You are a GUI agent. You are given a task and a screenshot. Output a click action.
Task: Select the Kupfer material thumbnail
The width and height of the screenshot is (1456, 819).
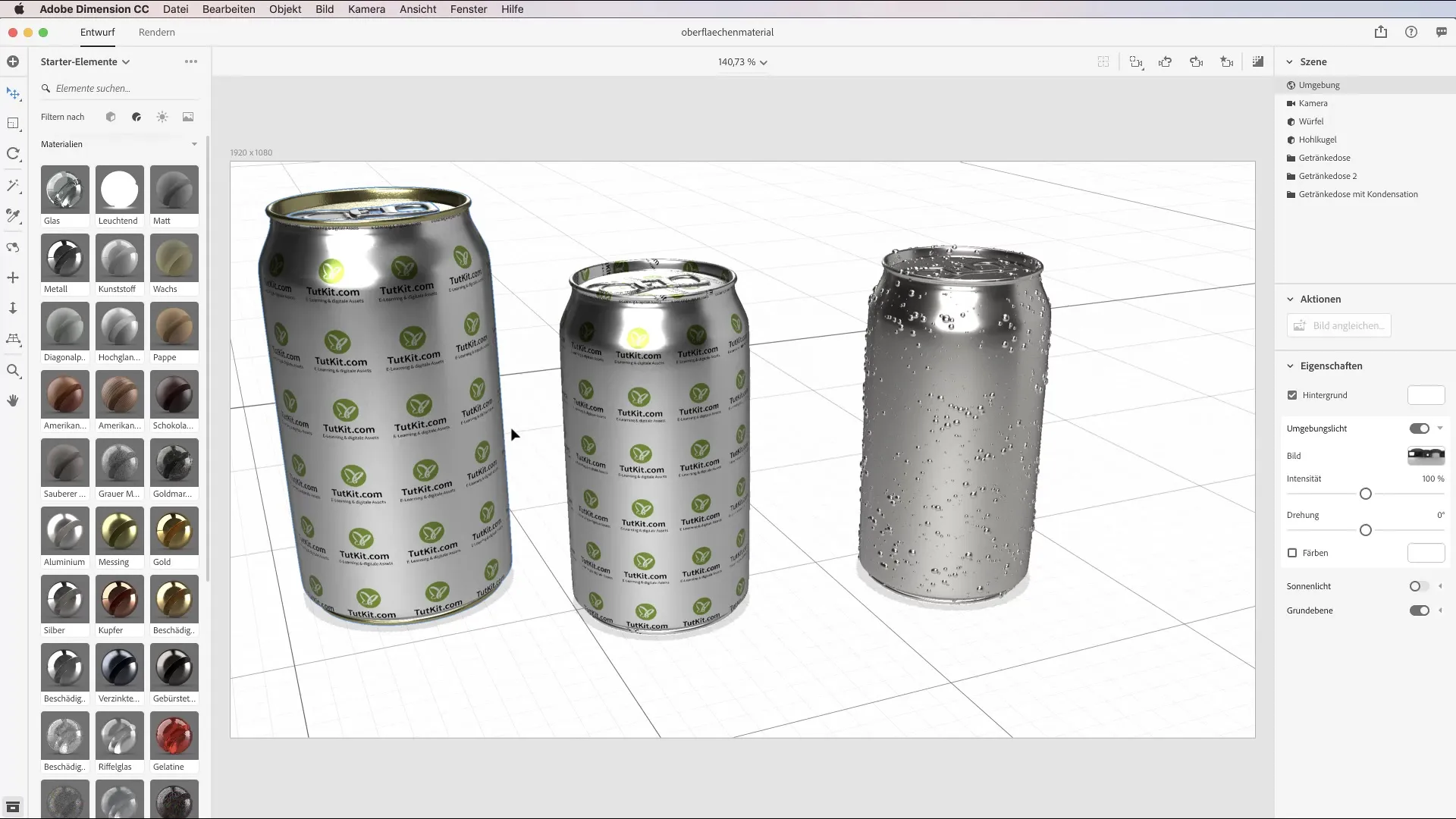point(119,599)
